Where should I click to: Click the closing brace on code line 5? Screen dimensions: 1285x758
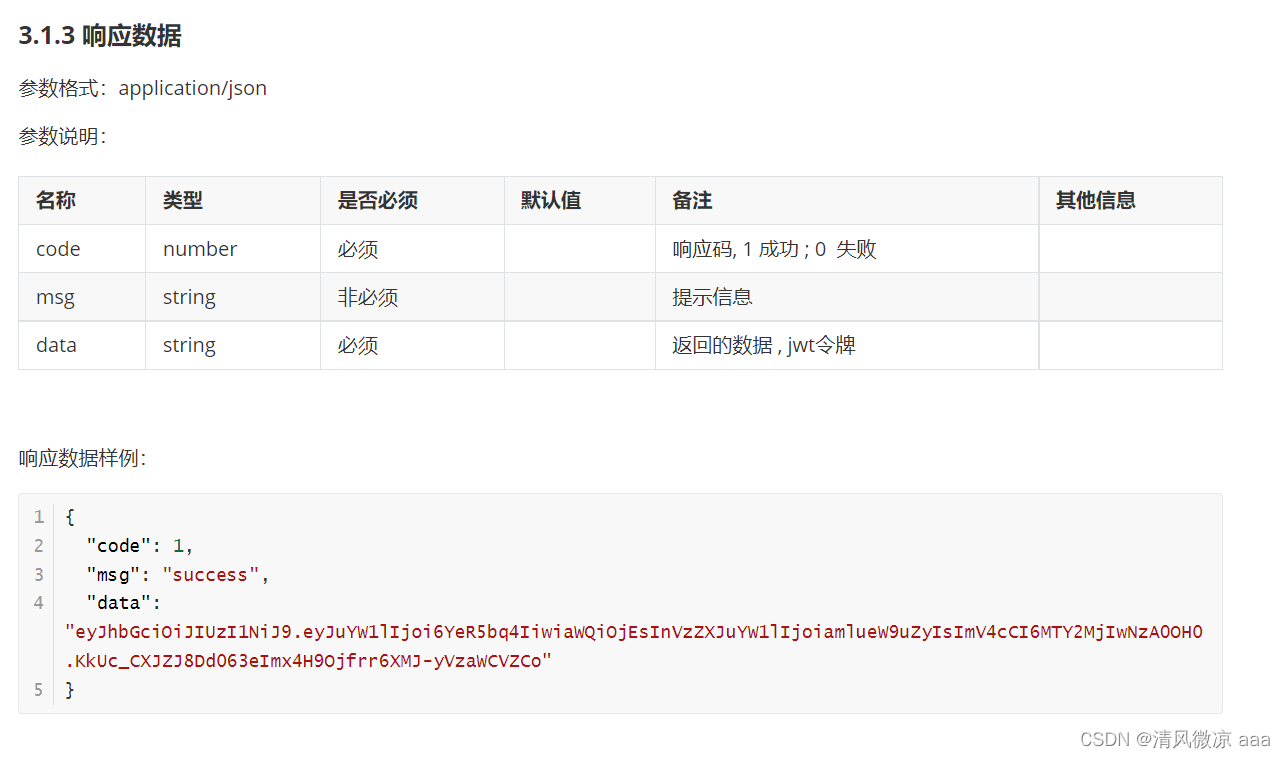pos(69,689)
